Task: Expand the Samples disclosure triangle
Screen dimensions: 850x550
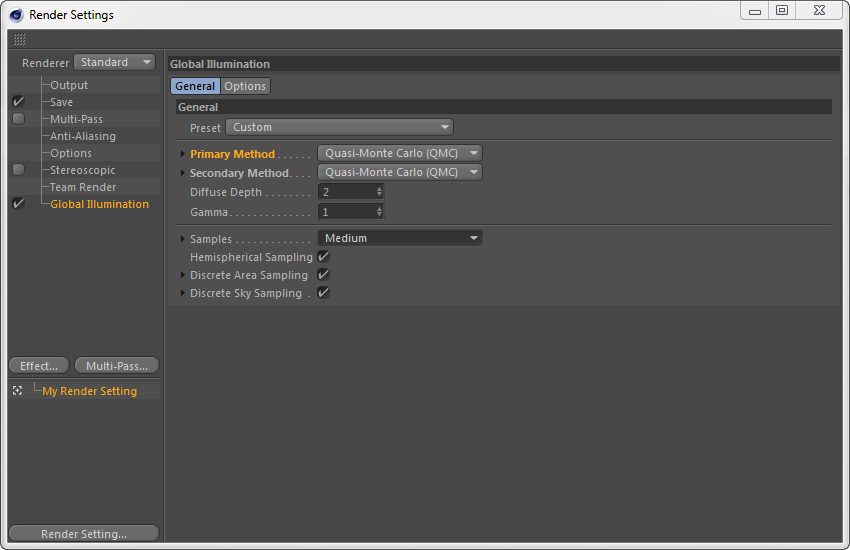Action: 182,239
